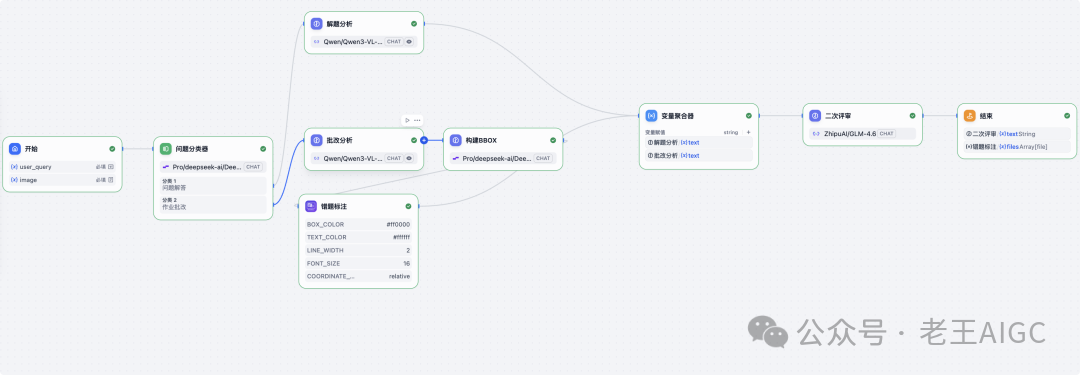Select the image variable row
Image resolution: width=1080 pixels, height=375 pixels.
tap(63, 180)
